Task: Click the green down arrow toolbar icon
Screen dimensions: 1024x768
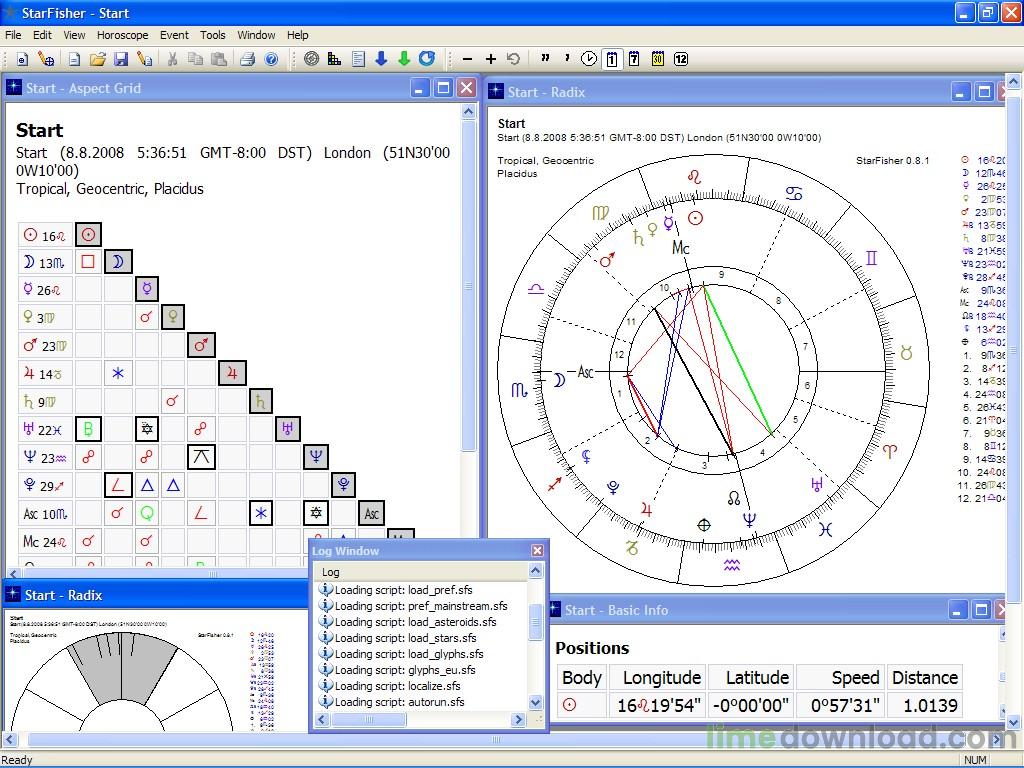Action: (x=404, y=59)
